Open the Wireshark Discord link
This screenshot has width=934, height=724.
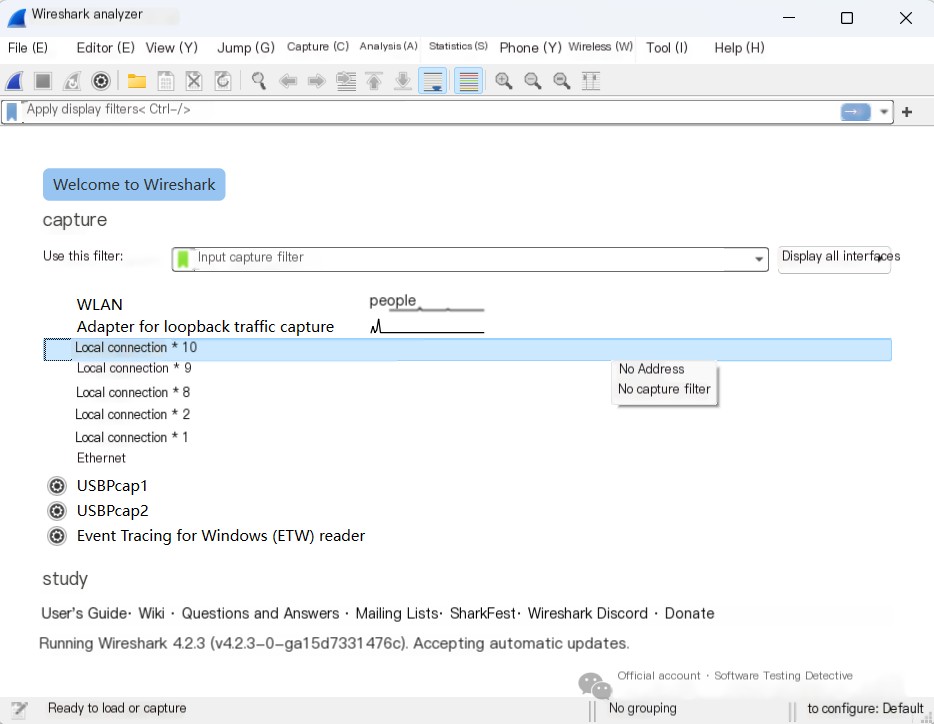[587, 613]
